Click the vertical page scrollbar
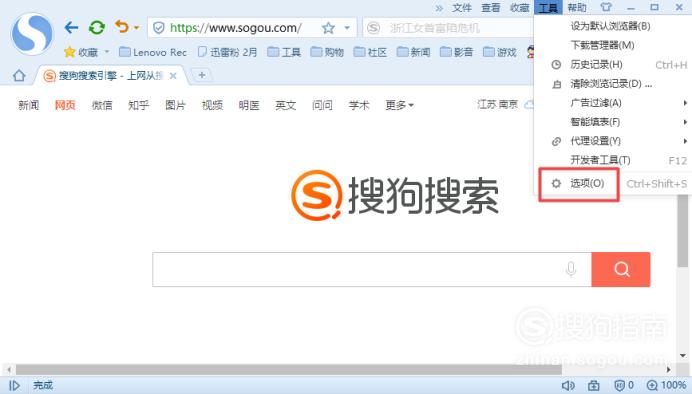This screenshot has height=394, width=692. point(683,232)
